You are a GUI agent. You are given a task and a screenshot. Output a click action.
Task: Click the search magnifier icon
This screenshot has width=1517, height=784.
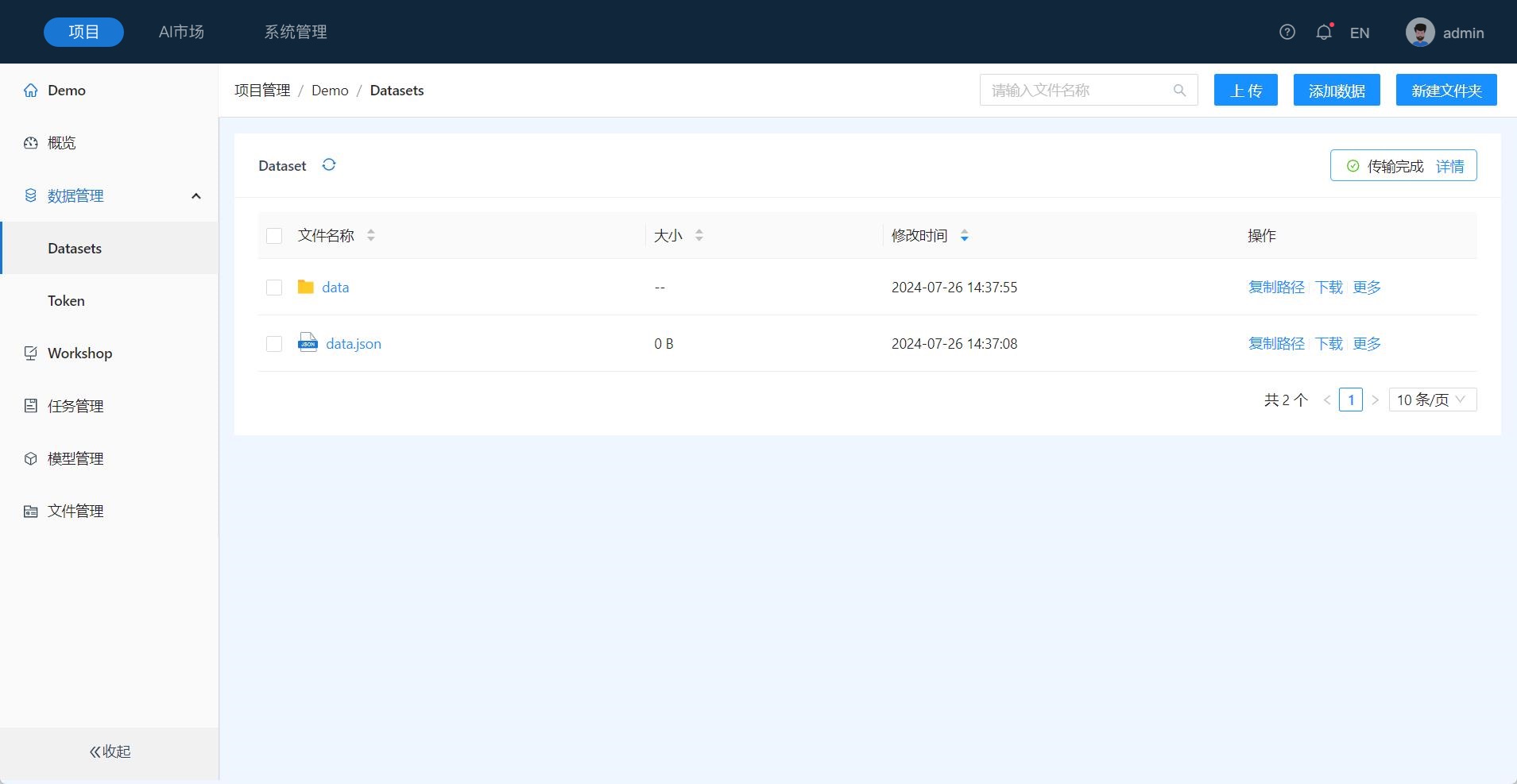1179,91
